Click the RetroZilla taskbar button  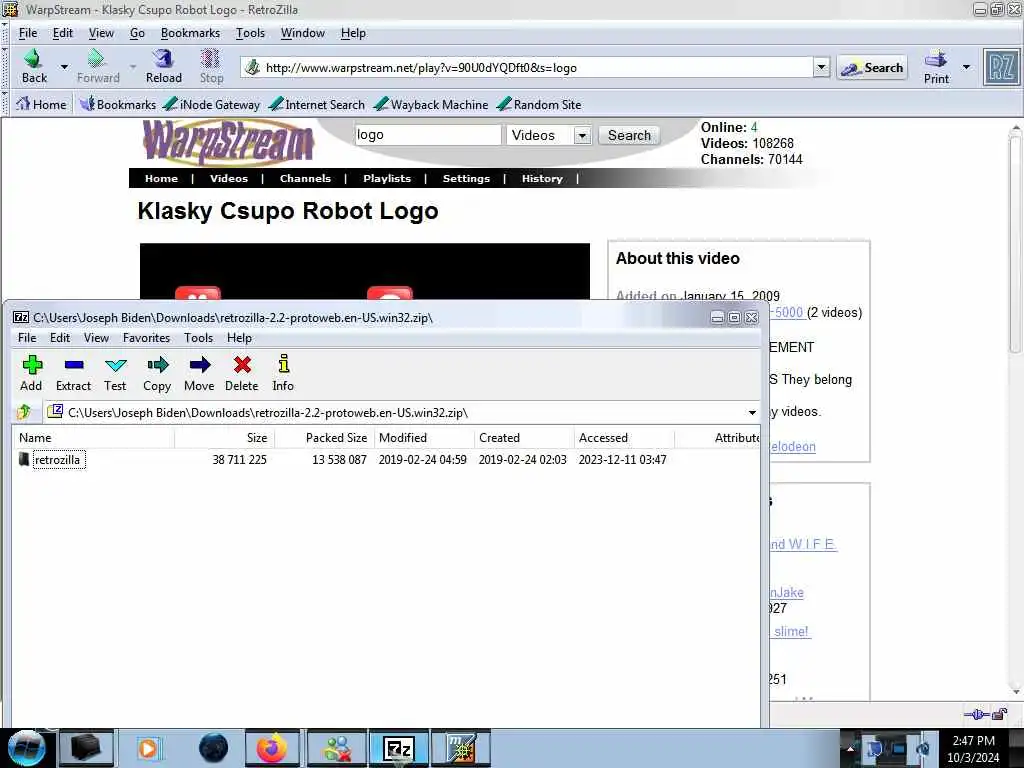461,748
